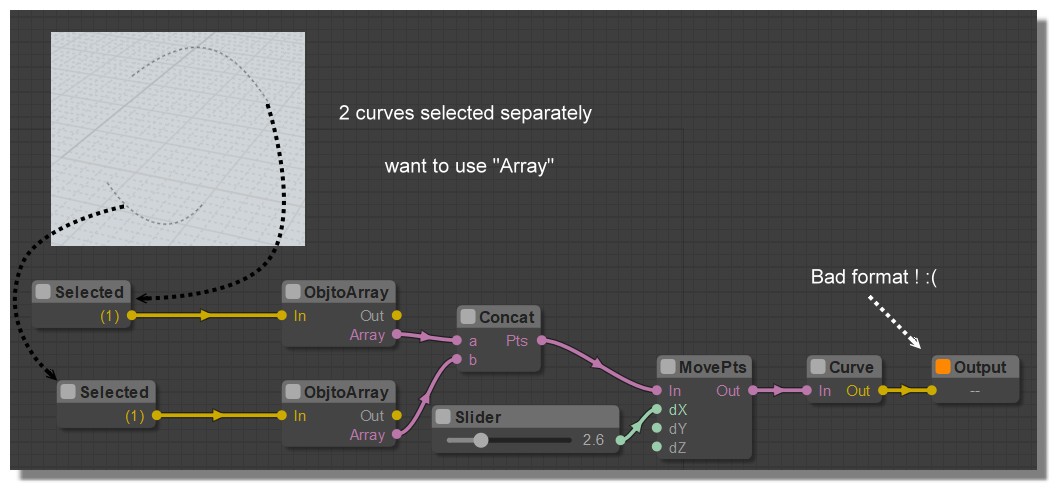Click Array port of ObjtoArray connected to Concat a
The height and width of the screenshot is (495, 1062).
coord(397,335)
